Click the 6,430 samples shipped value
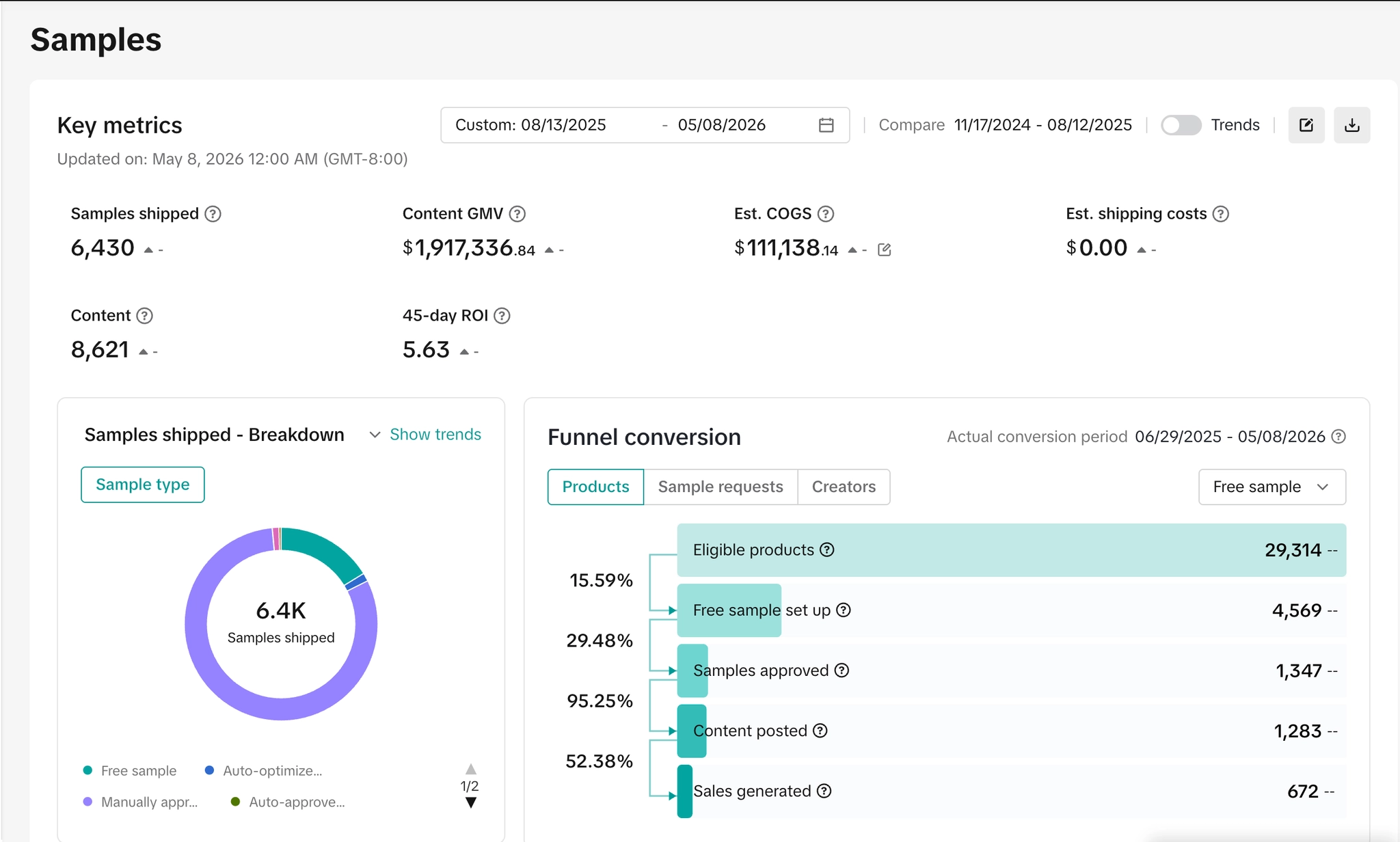Image resolution: width=1400 pixels, height=842 pixels. click(103, 248)
